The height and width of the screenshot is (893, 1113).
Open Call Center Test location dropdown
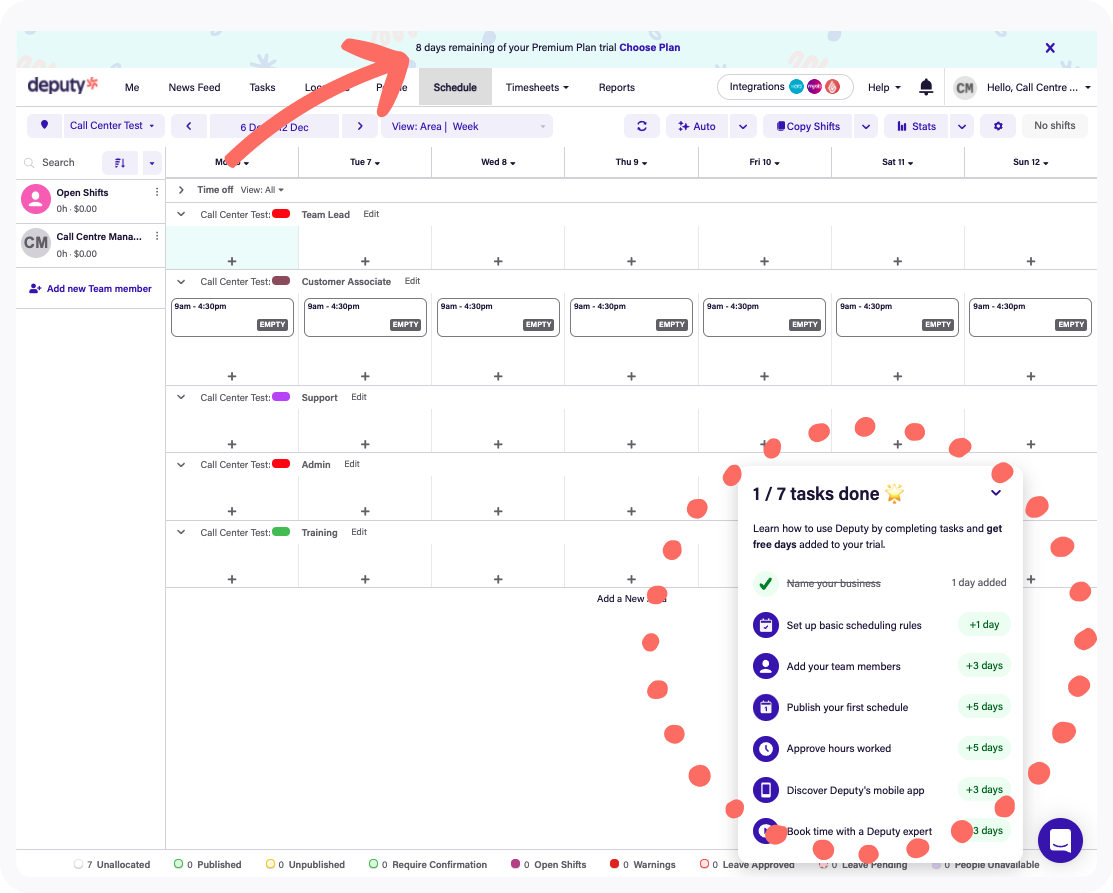tap(114, 126)
